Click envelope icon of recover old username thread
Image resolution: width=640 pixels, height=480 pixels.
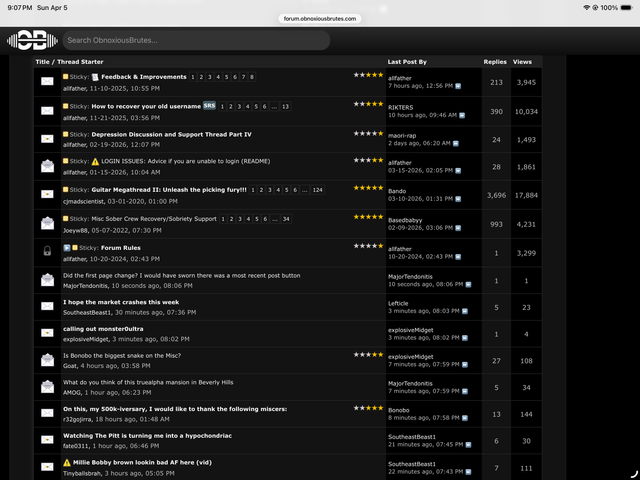[47, 111]
